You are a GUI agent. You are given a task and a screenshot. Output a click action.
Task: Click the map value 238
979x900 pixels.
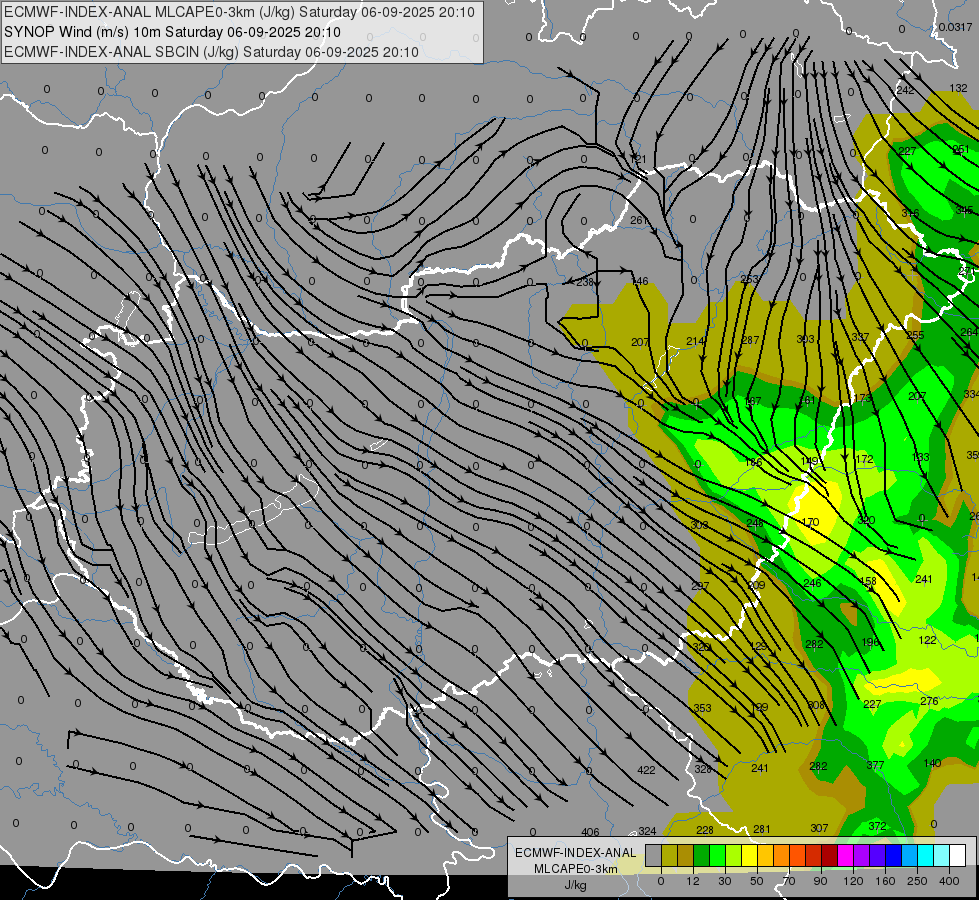(585, 282)
